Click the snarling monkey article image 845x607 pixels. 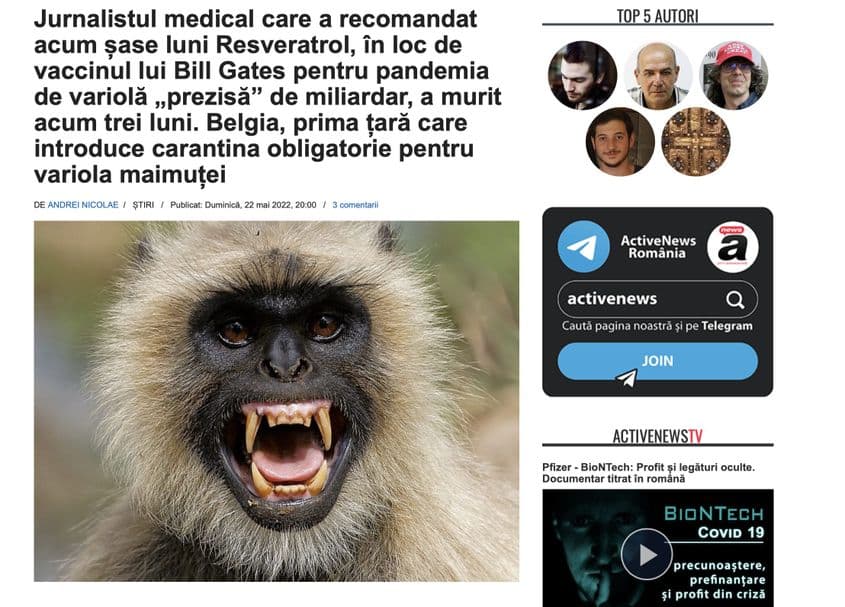click(x=276, y=401)
